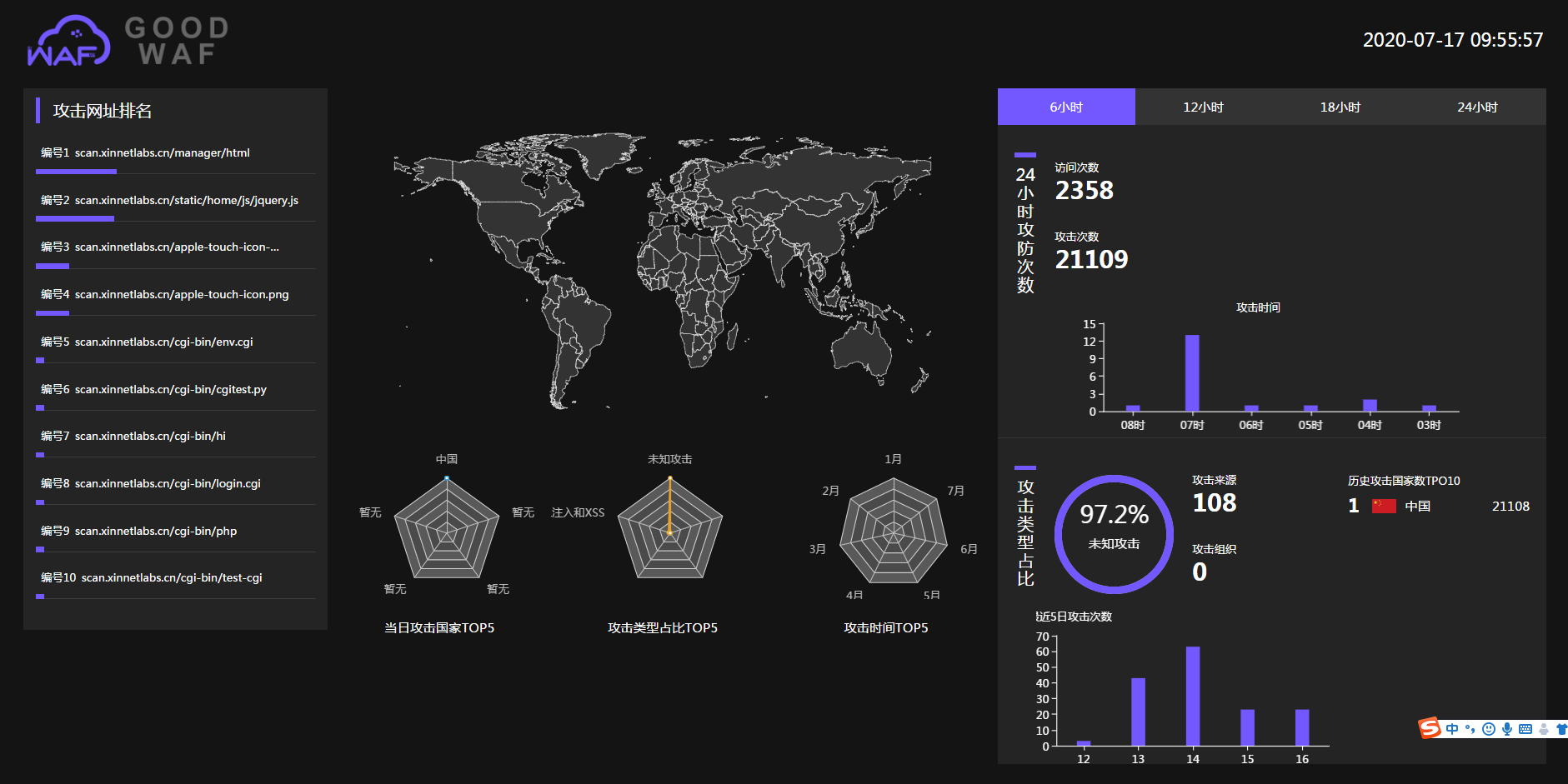This screenshot has height=784, width=1568.
Task: Click the China flag icon
Action: tap(1384, 506)
